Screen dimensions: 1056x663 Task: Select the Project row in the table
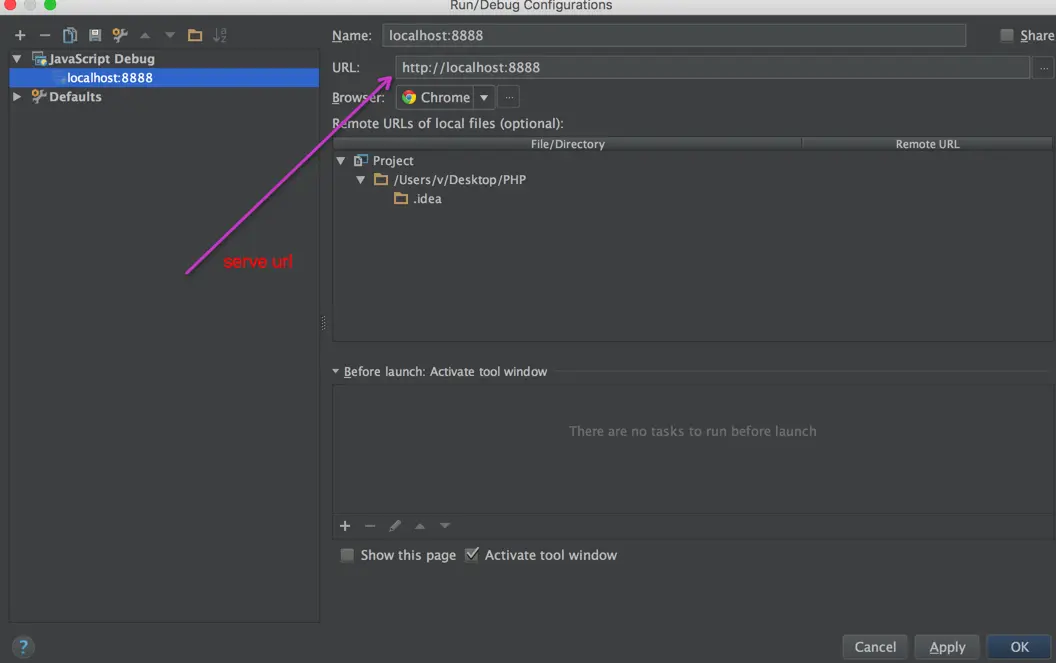coord(692,160)
